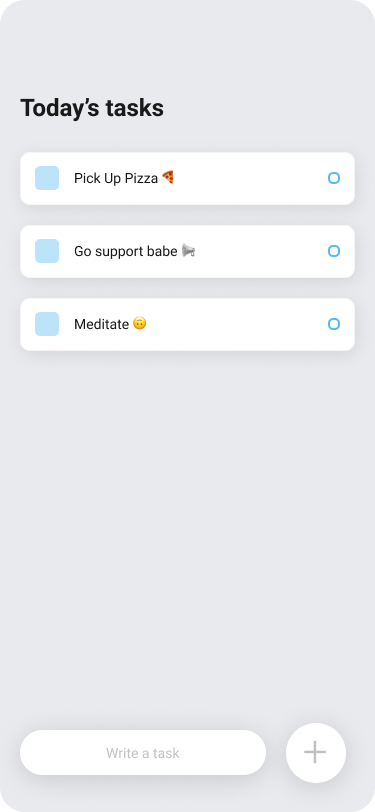Click blue square icon on Pick Up Pizza
375x812 pixels.
coord(47,178)
